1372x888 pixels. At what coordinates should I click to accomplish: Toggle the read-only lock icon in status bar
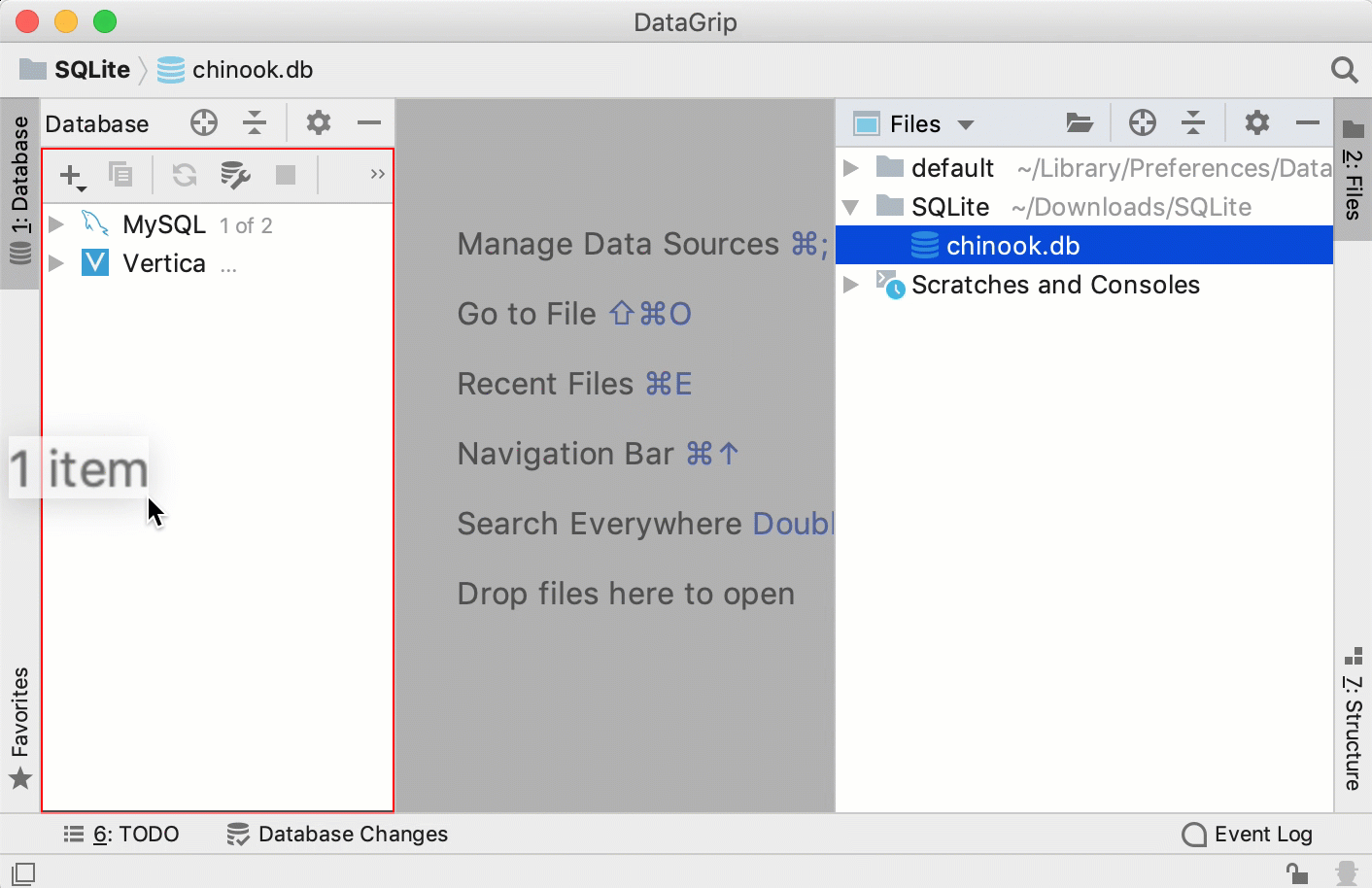coord(1296,873)
